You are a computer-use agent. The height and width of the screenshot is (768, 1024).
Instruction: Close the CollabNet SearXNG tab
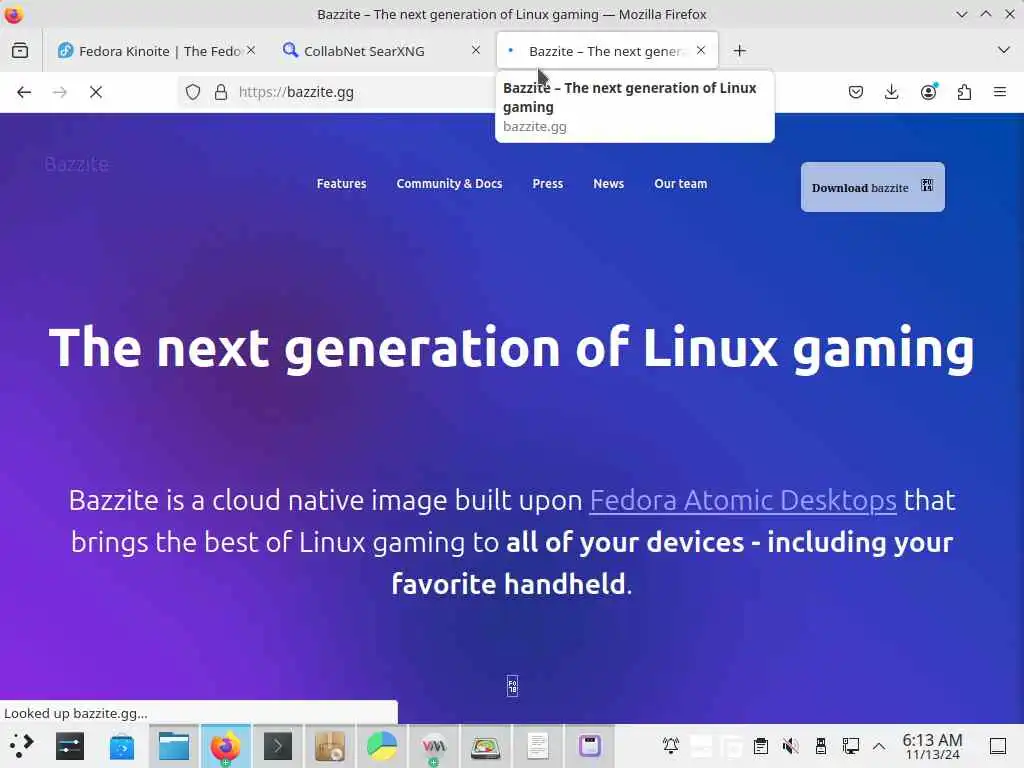(x=476, y=50)
